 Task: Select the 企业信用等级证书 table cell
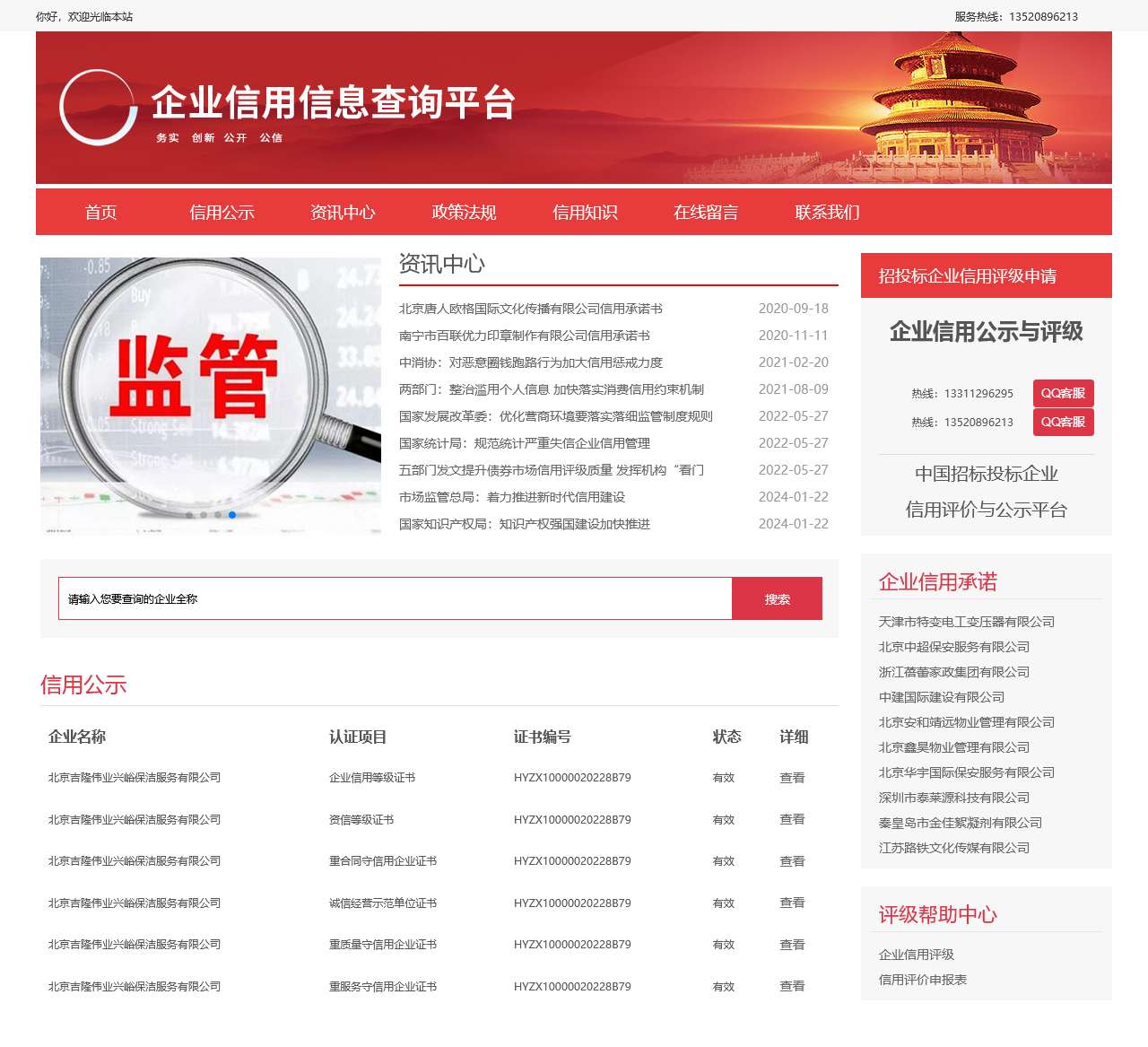click(372, 778)
